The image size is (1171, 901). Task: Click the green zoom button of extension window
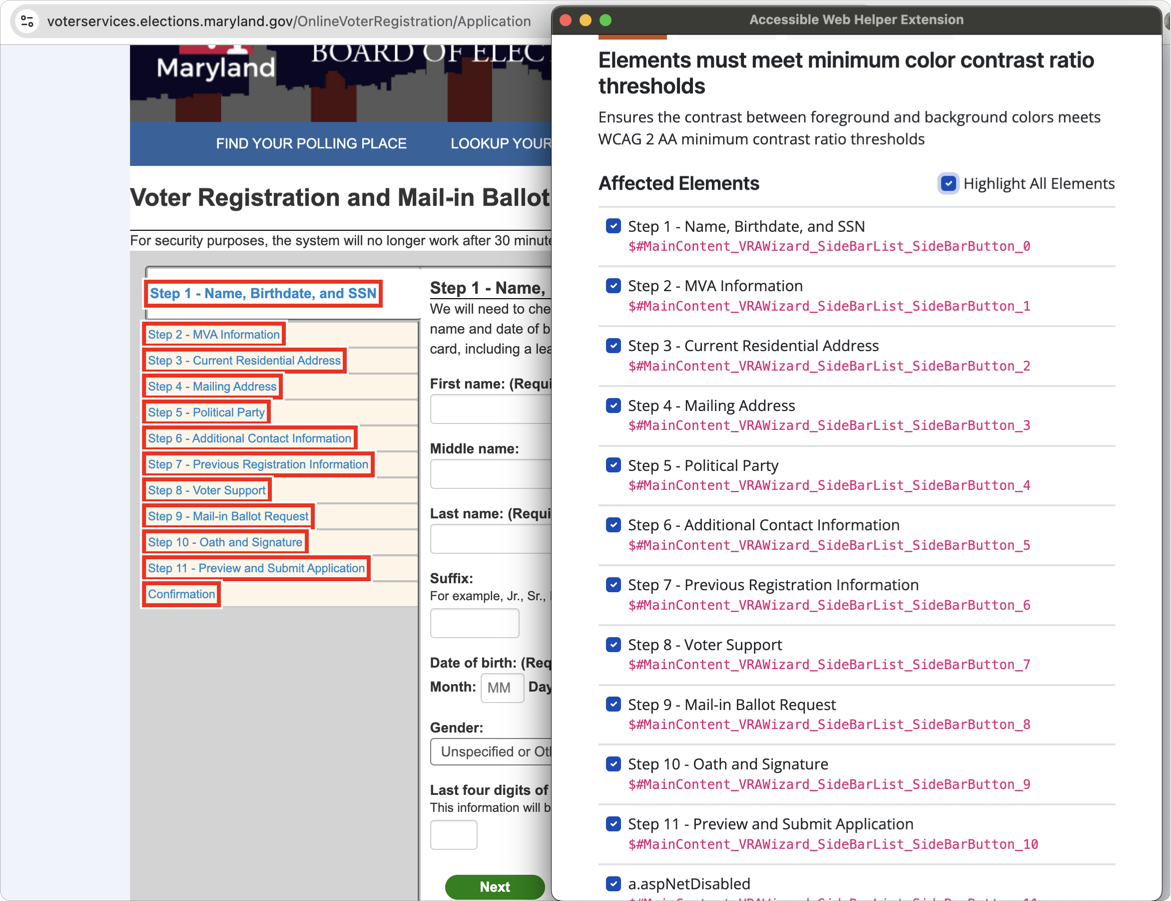[x=606, y=20]
